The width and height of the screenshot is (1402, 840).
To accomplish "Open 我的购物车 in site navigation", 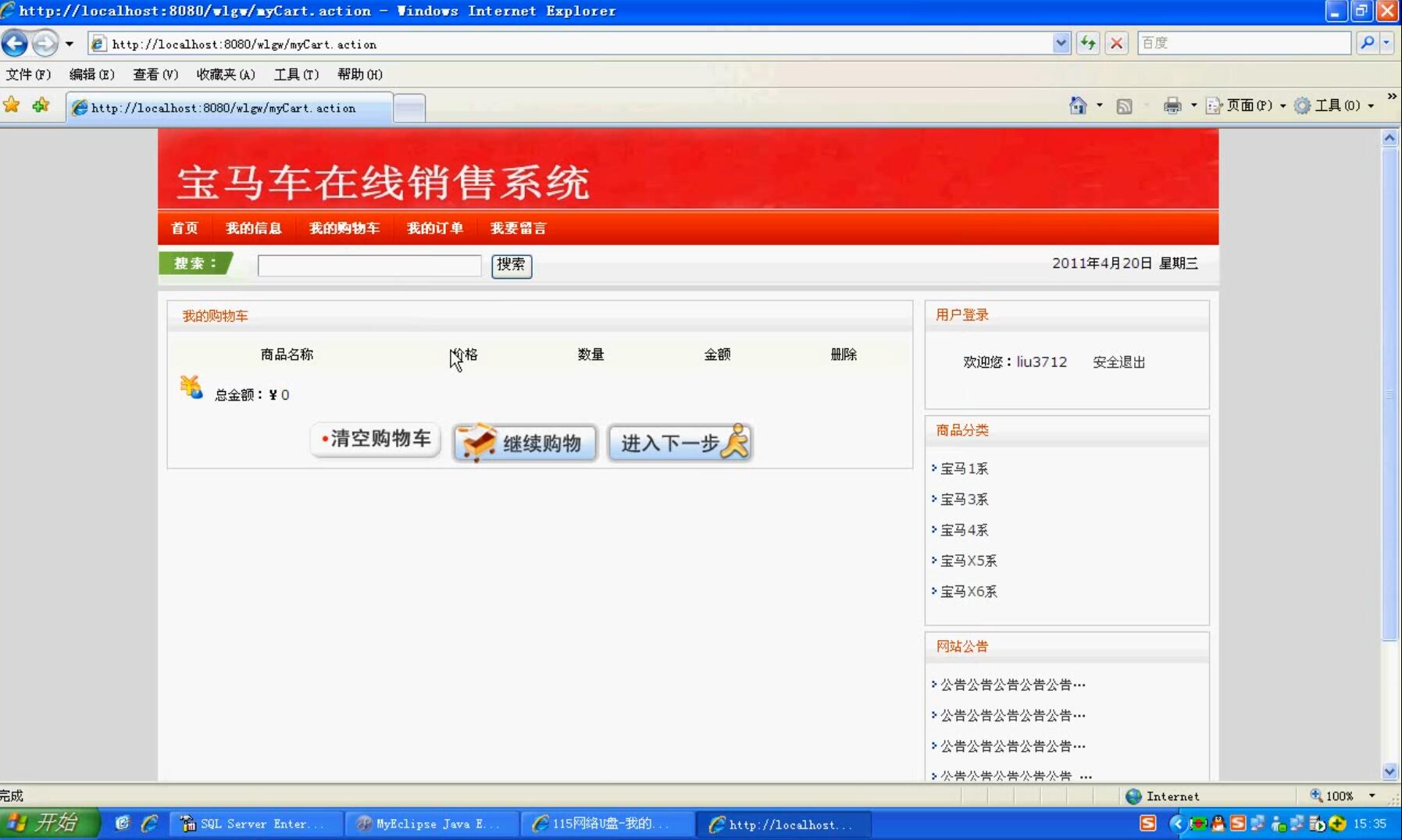I will click(344, 228).
